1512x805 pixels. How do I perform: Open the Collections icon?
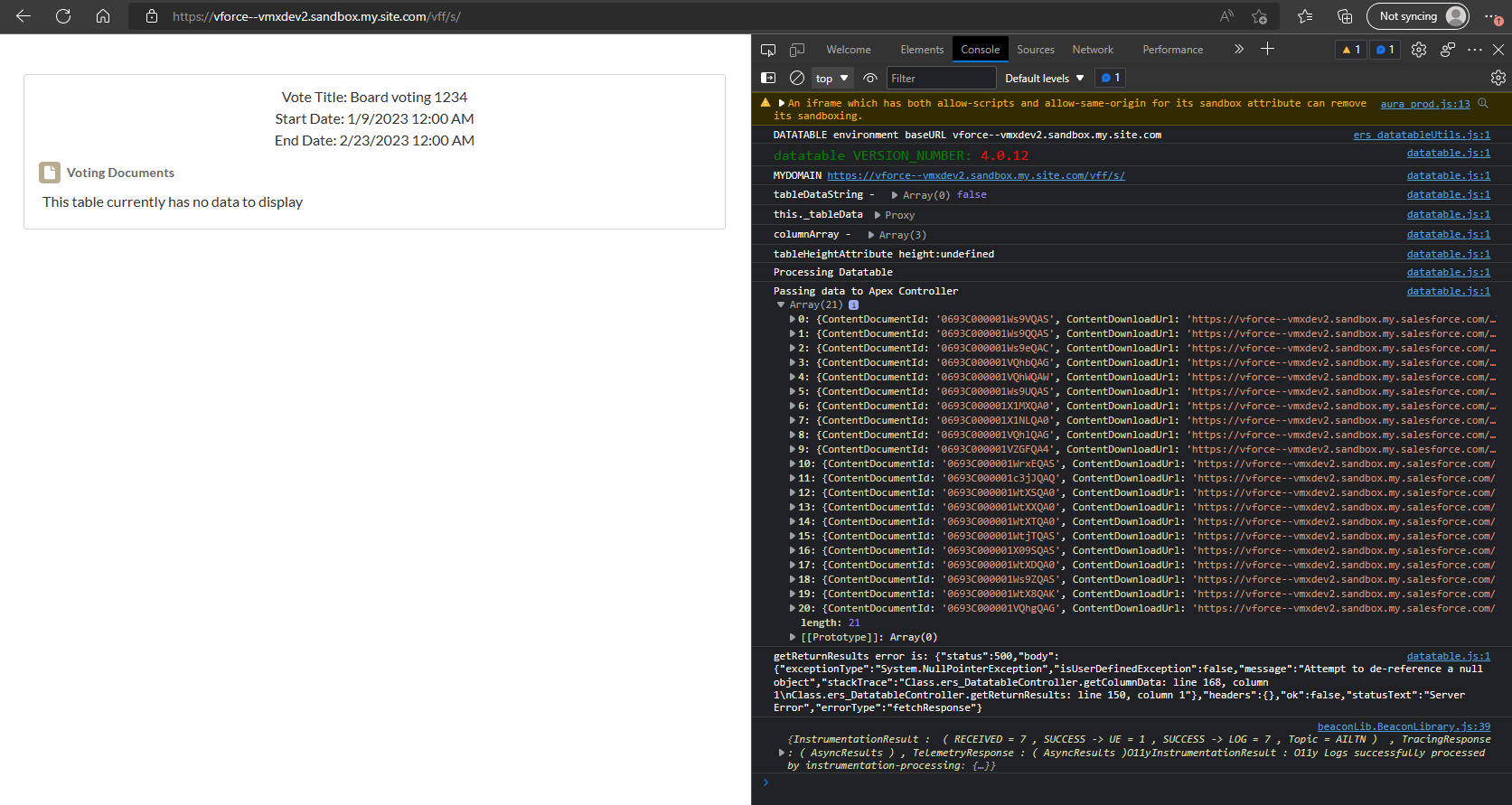1345,16
